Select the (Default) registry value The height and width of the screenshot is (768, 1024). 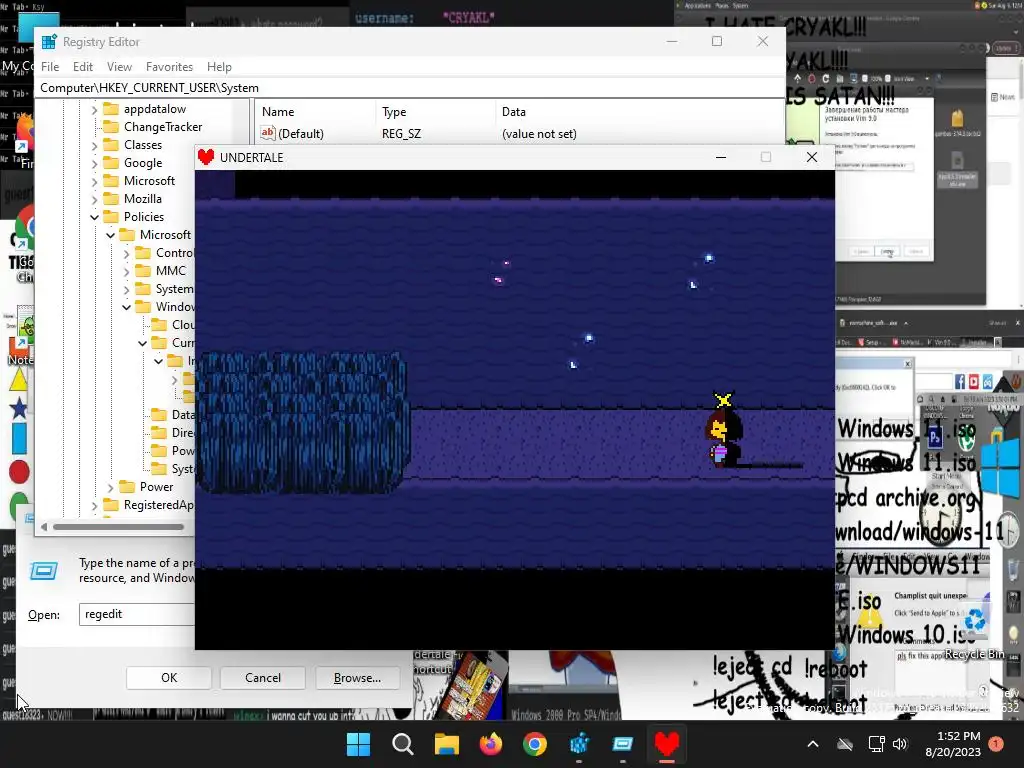(x=300, y=134)
